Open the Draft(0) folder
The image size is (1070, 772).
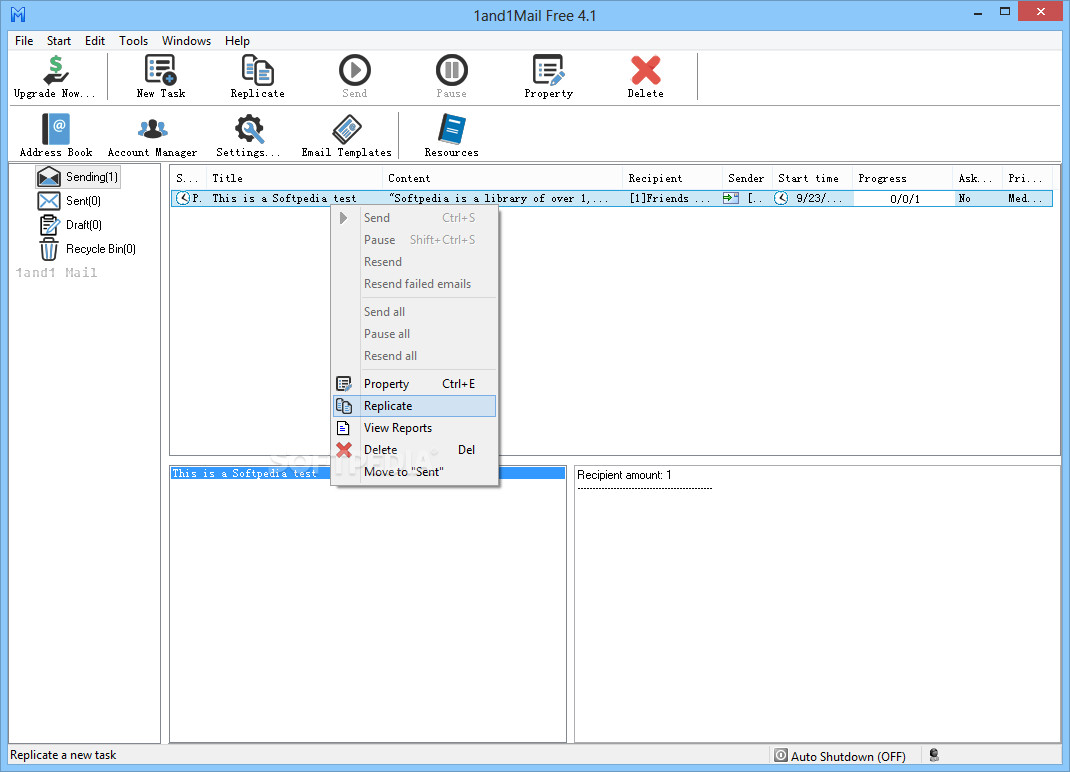[70, 225]
